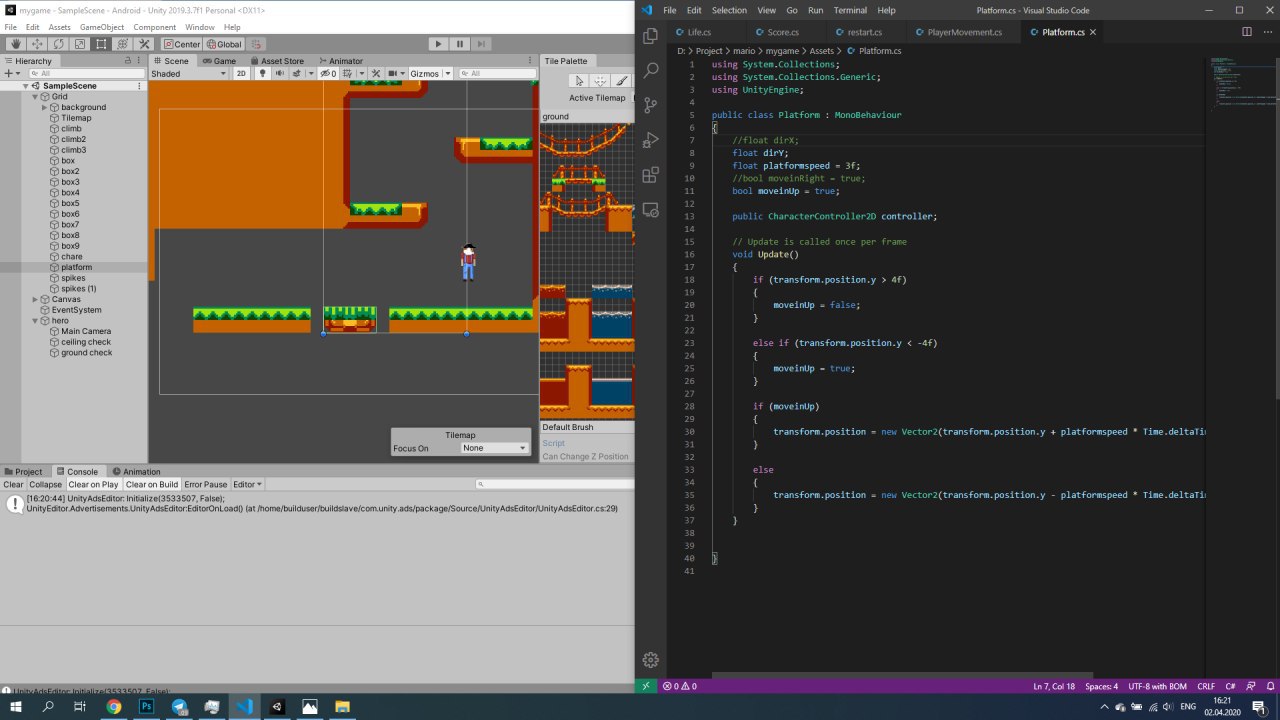Select the Main Camera in Hierarchy
This screenshot has width=1280, height=720.
tap(86, 331)
